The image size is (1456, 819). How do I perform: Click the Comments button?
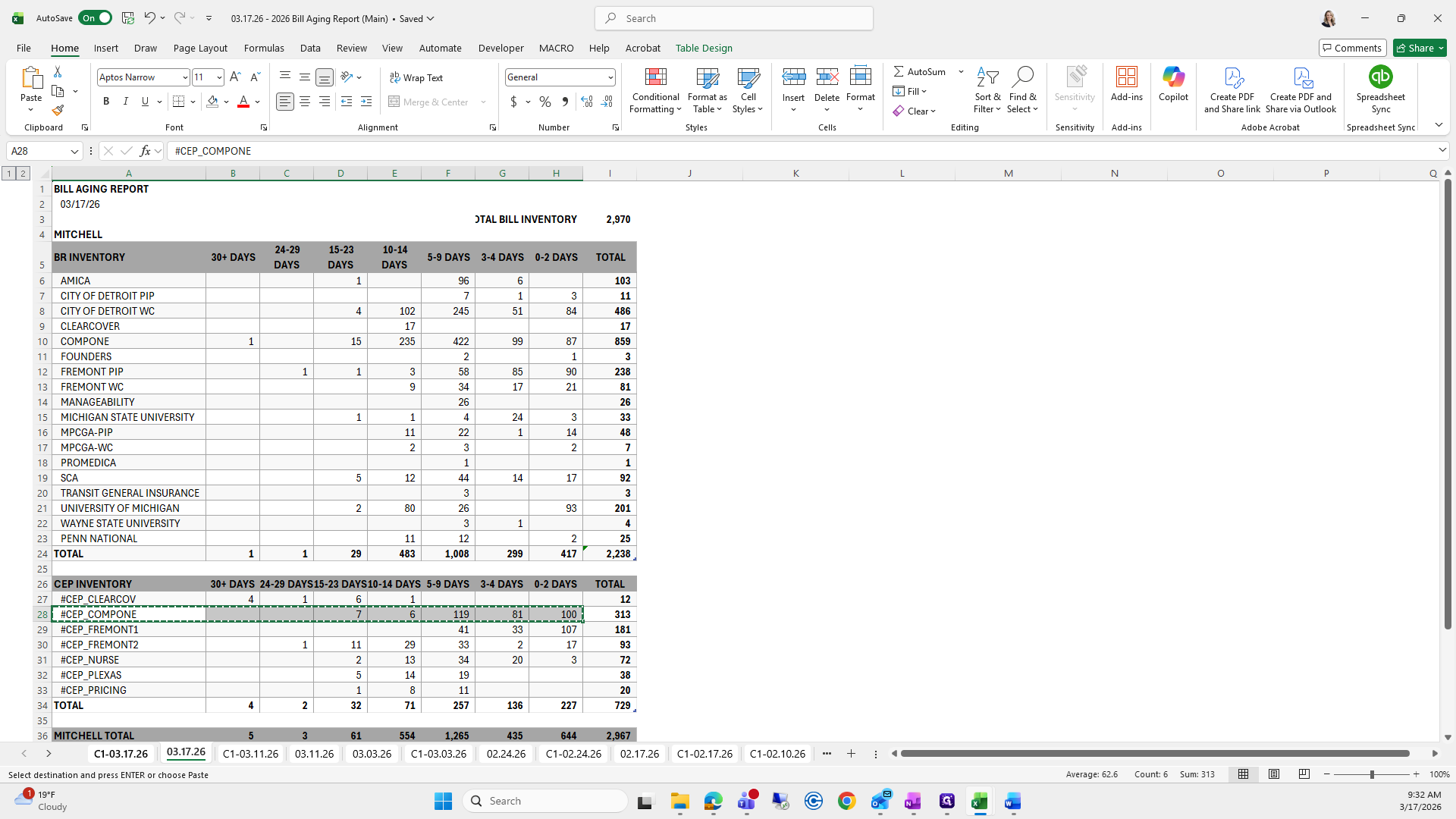pos(1351,48)
